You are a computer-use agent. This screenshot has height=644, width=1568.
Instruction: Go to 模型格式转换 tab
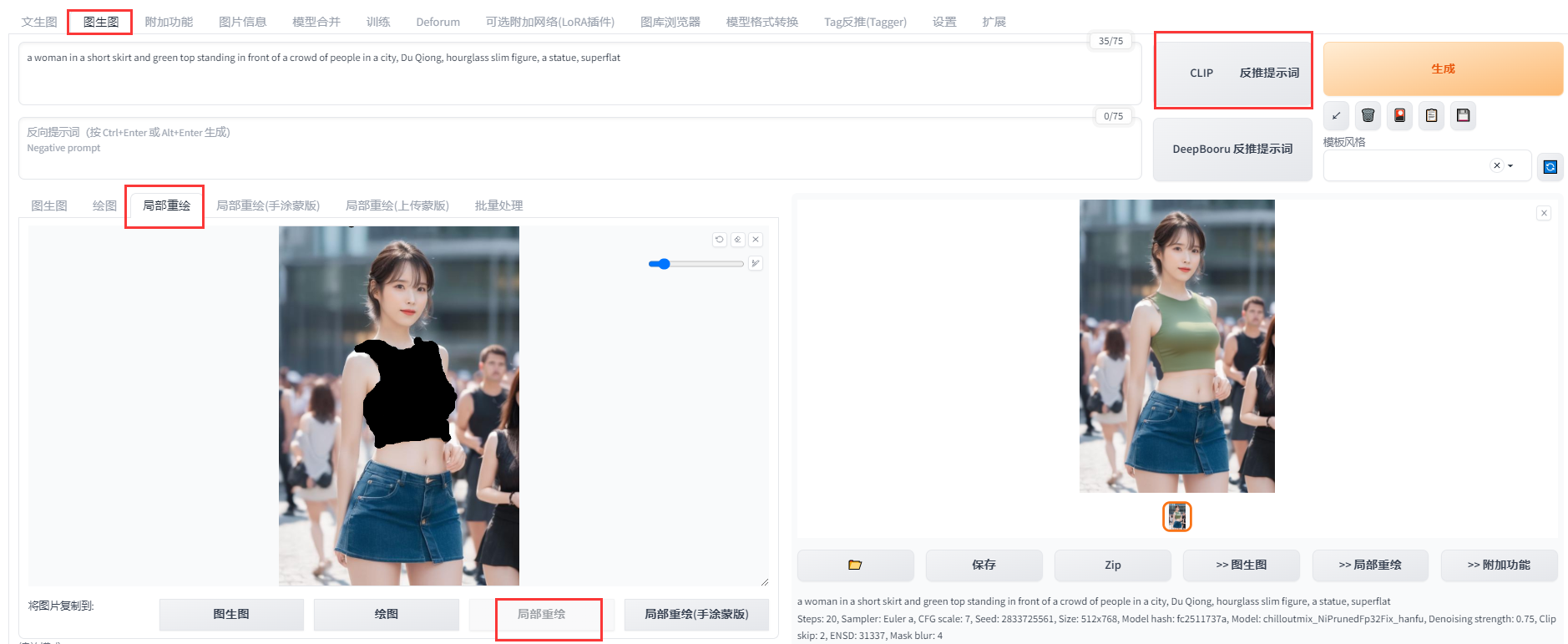[x=762, y=22]
